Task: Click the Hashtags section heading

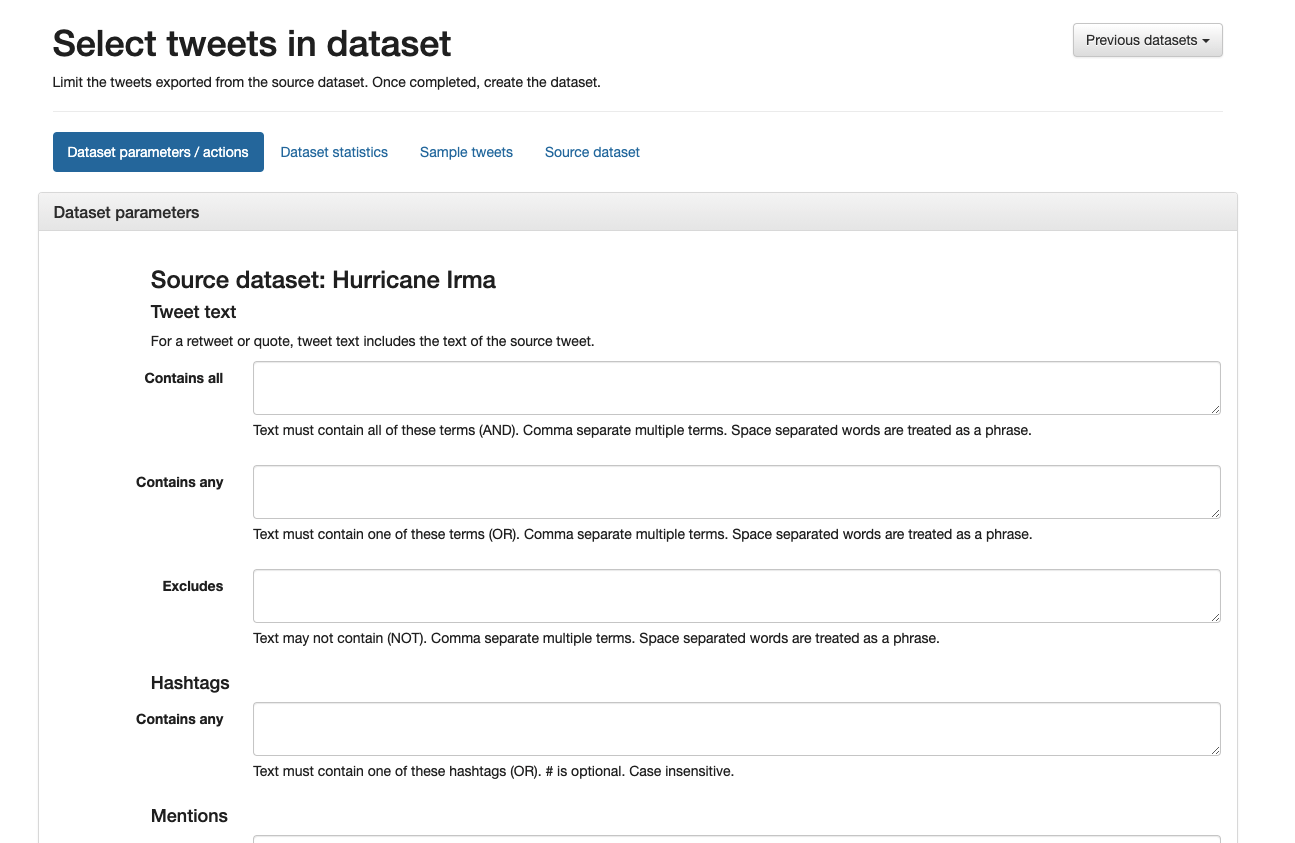Action: coord(190,683)
